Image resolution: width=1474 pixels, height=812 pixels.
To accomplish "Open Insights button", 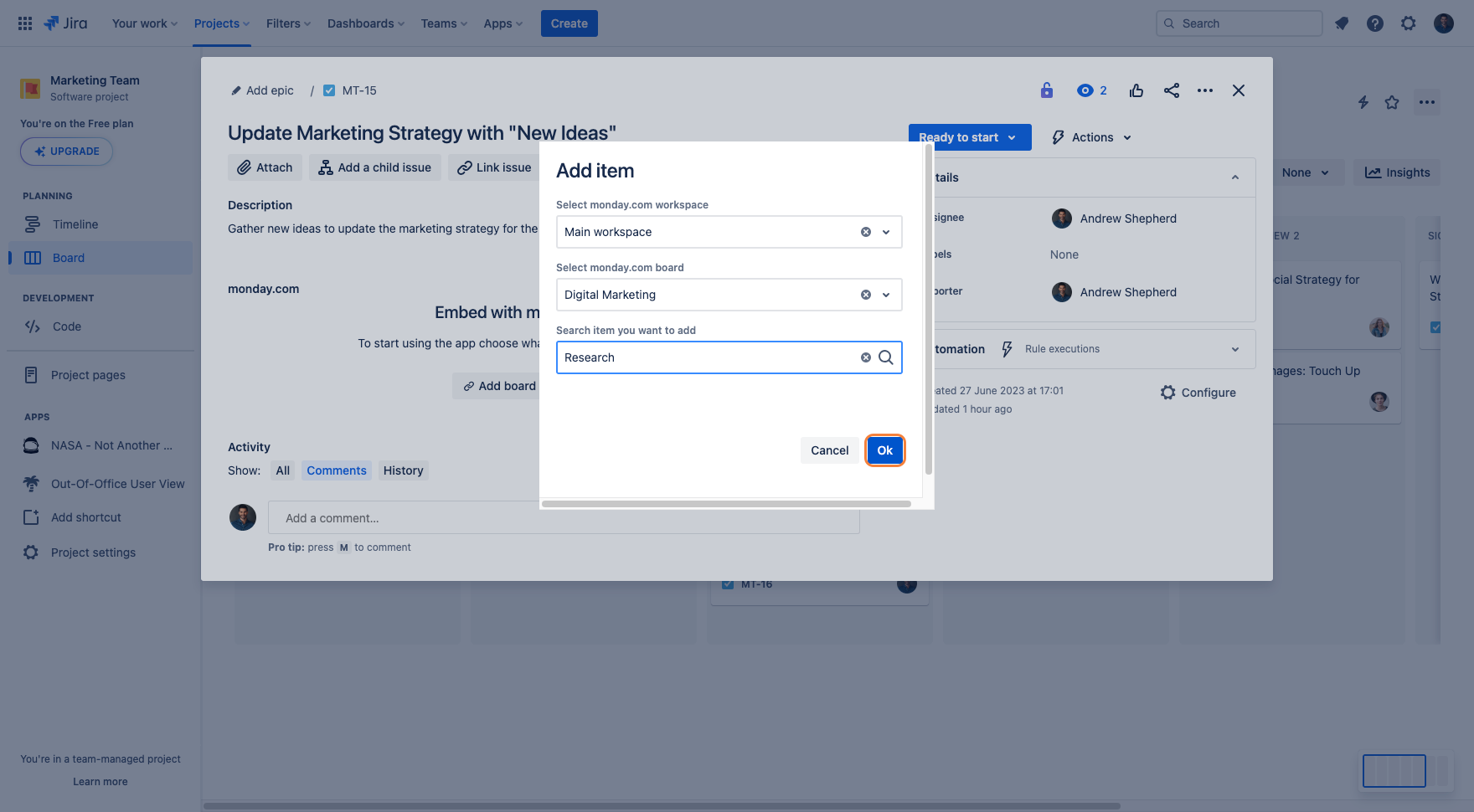I will point(1398,172).
